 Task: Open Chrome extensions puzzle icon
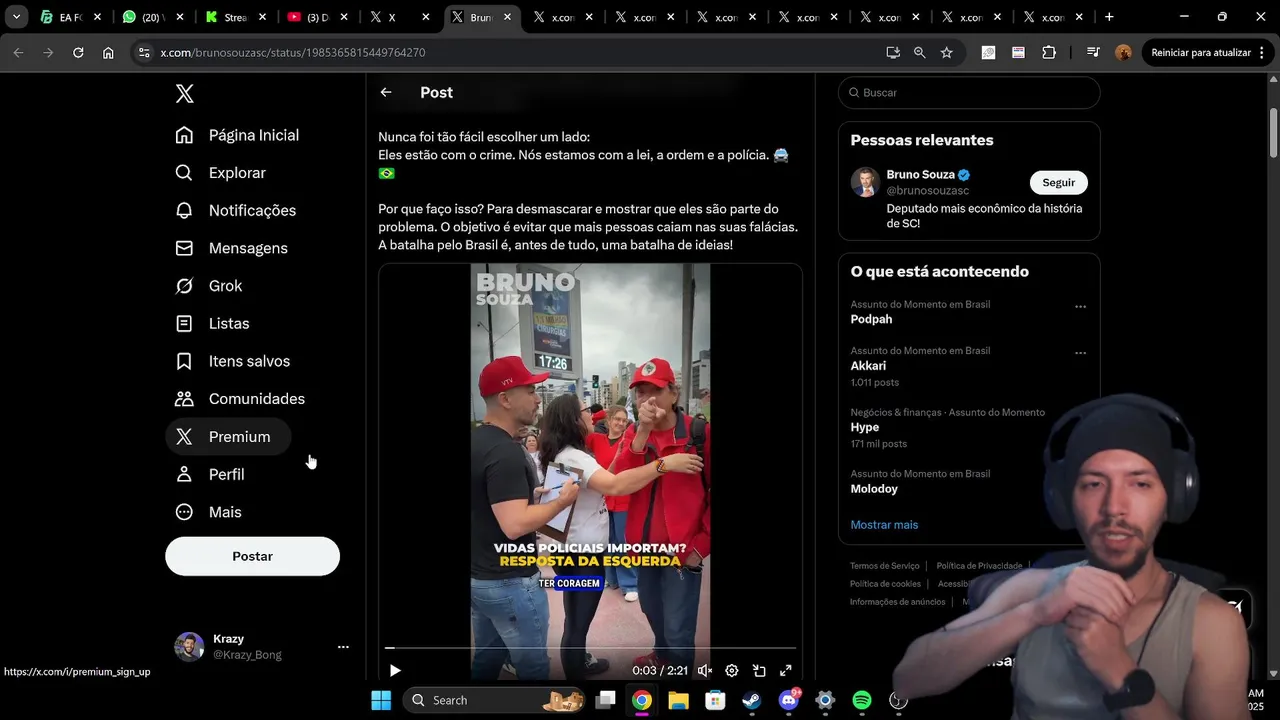click(1049, 52)
